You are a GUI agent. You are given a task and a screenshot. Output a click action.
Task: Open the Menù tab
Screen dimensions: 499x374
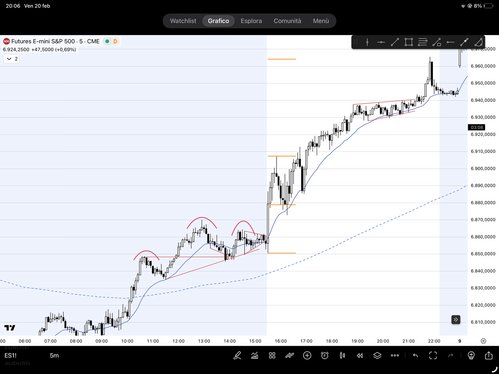click(321, 21)
